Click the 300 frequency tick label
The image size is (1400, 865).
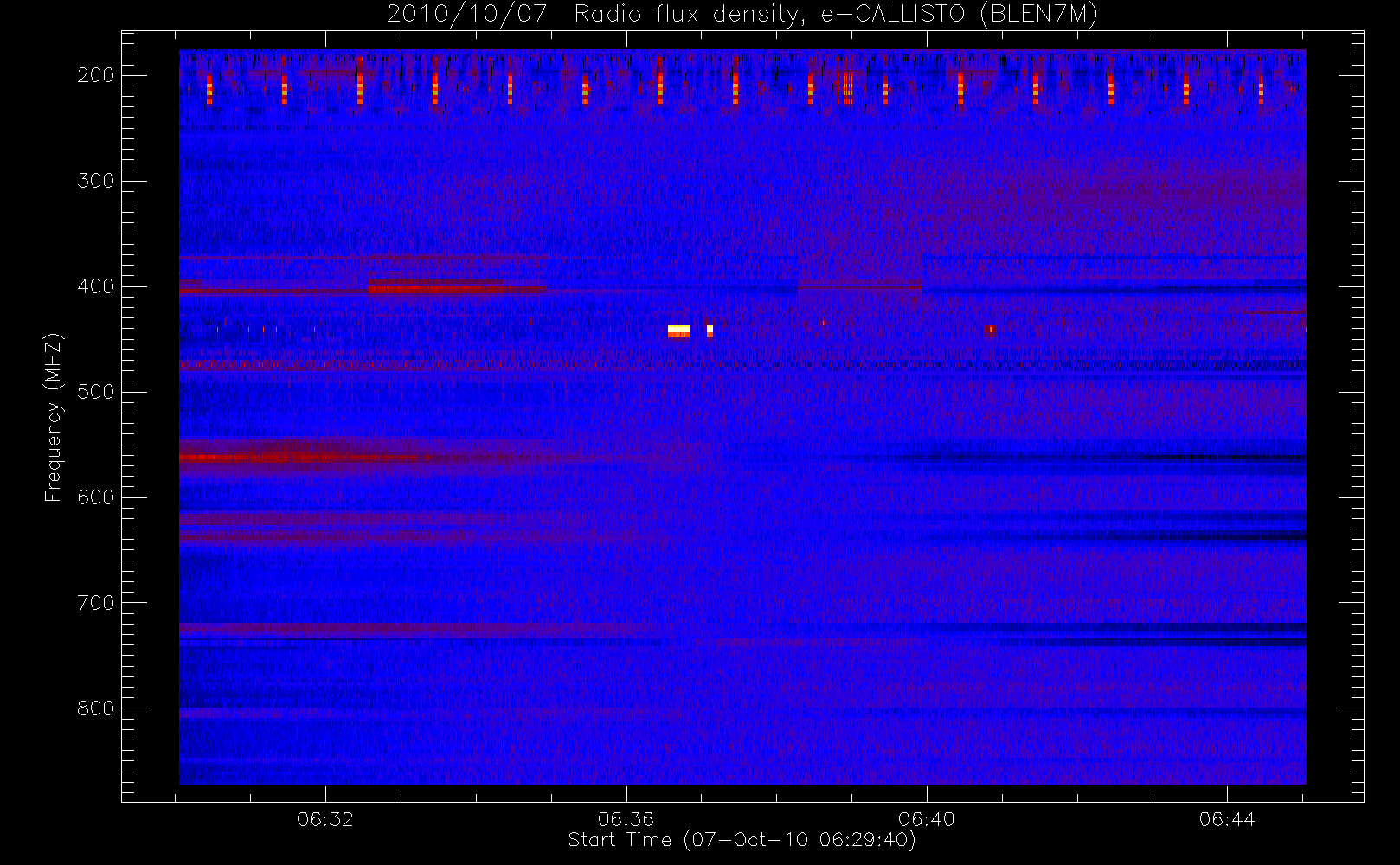[x=96, y=181]
